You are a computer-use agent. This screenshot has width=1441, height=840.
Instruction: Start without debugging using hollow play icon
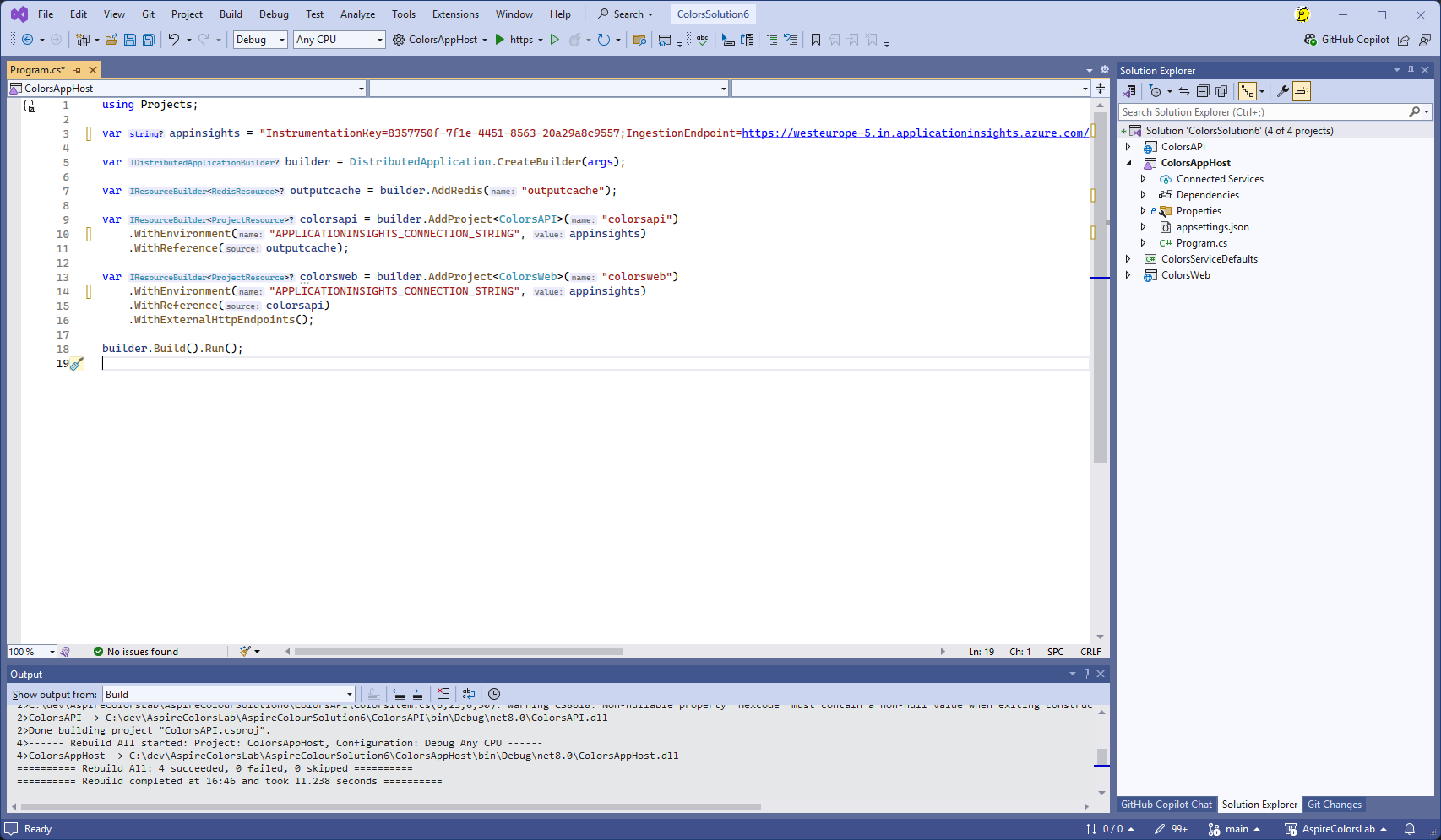[x=554, y=40]
